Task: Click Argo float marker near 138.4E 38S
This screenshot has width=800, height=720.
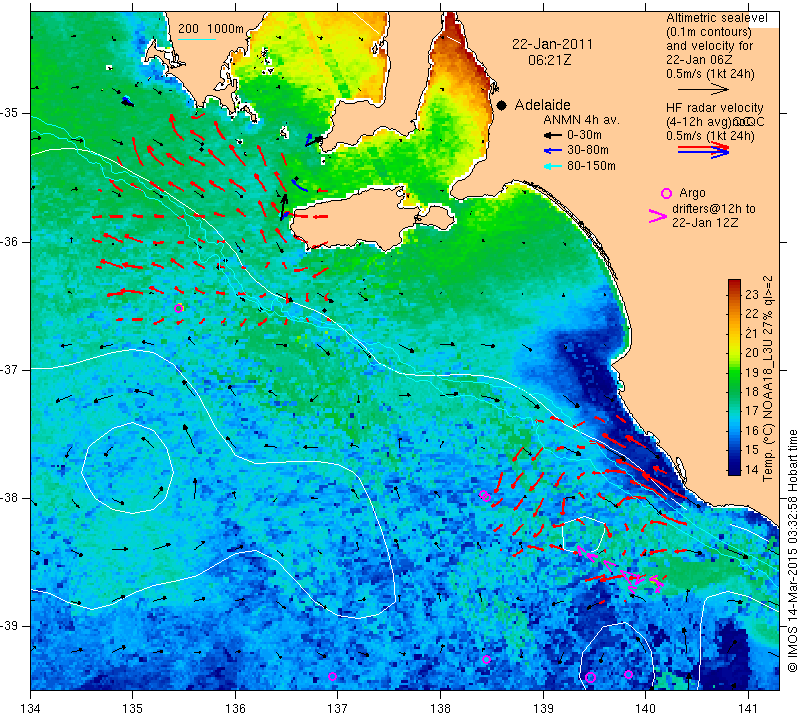Action: click(x=485, y=495)
